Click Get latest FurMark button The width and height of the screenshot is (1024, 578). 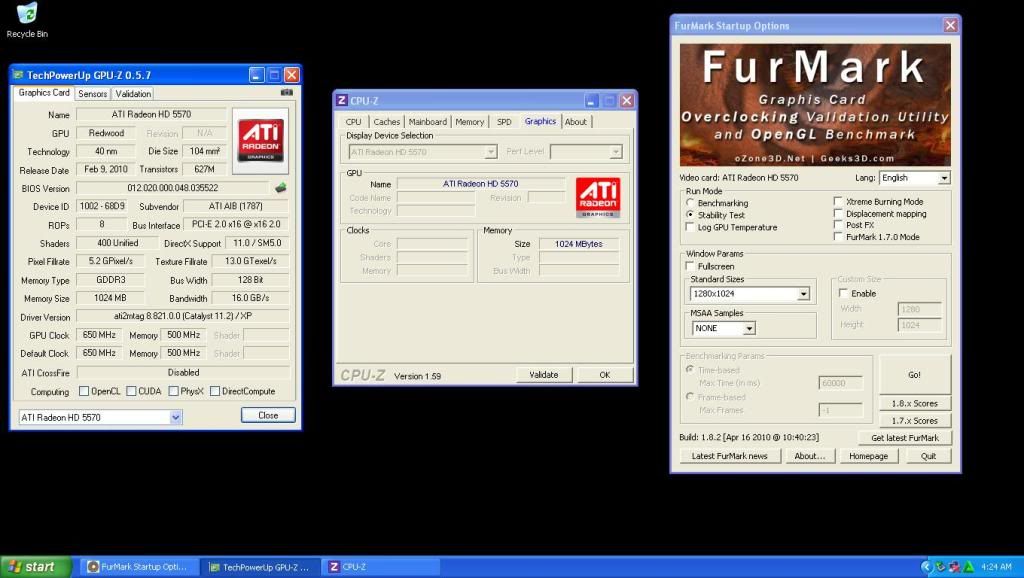904,438
